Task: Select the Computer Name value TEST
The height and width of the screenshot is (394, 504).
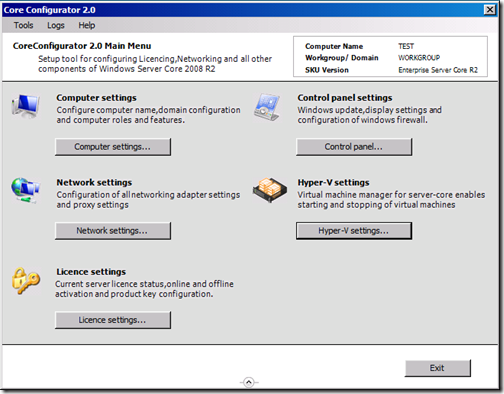Action: pos(406,46)
